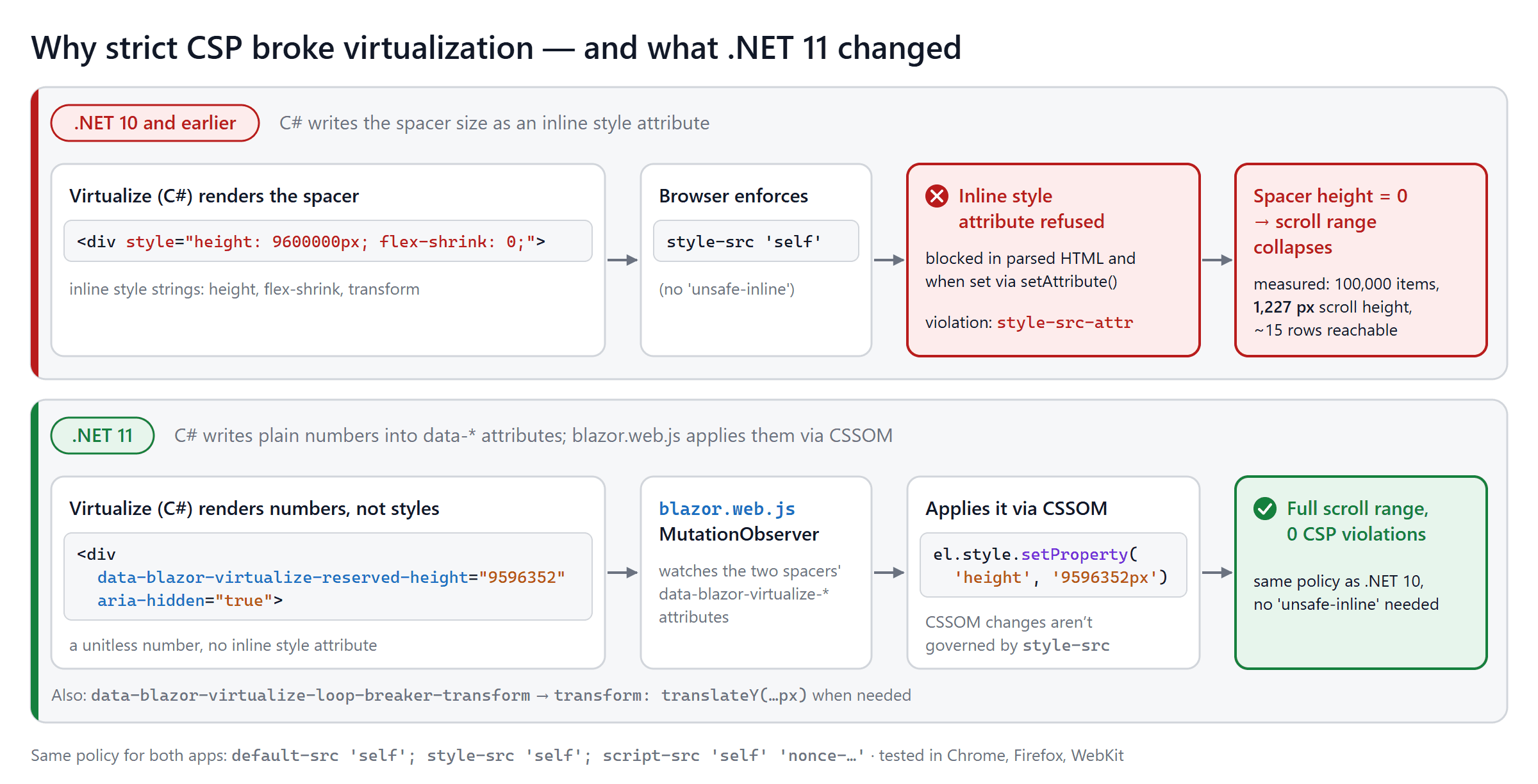Click 'a unitless number, no inline style attribute' caption
This screenshot has width=1538, height=784.
coord(223,646)
